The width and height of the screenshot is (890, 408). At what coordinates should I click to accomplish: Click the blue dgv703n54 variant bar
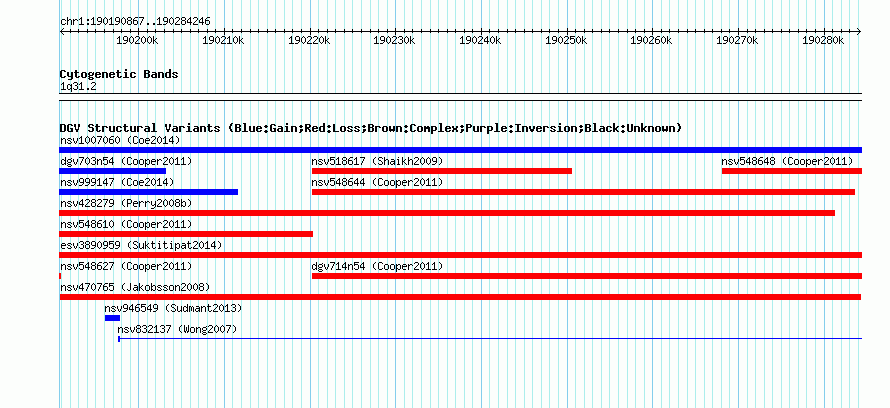click(112, 171)
